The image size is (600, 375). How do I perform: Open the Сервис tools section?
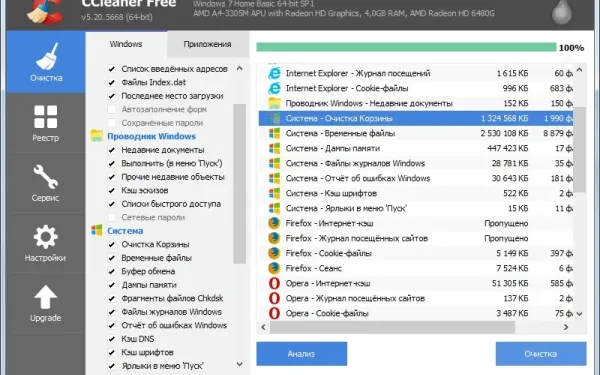coord(46,183)
